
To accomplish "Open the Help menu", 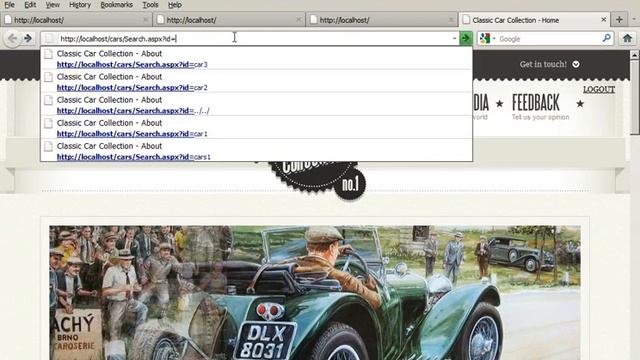I will 175,5.
